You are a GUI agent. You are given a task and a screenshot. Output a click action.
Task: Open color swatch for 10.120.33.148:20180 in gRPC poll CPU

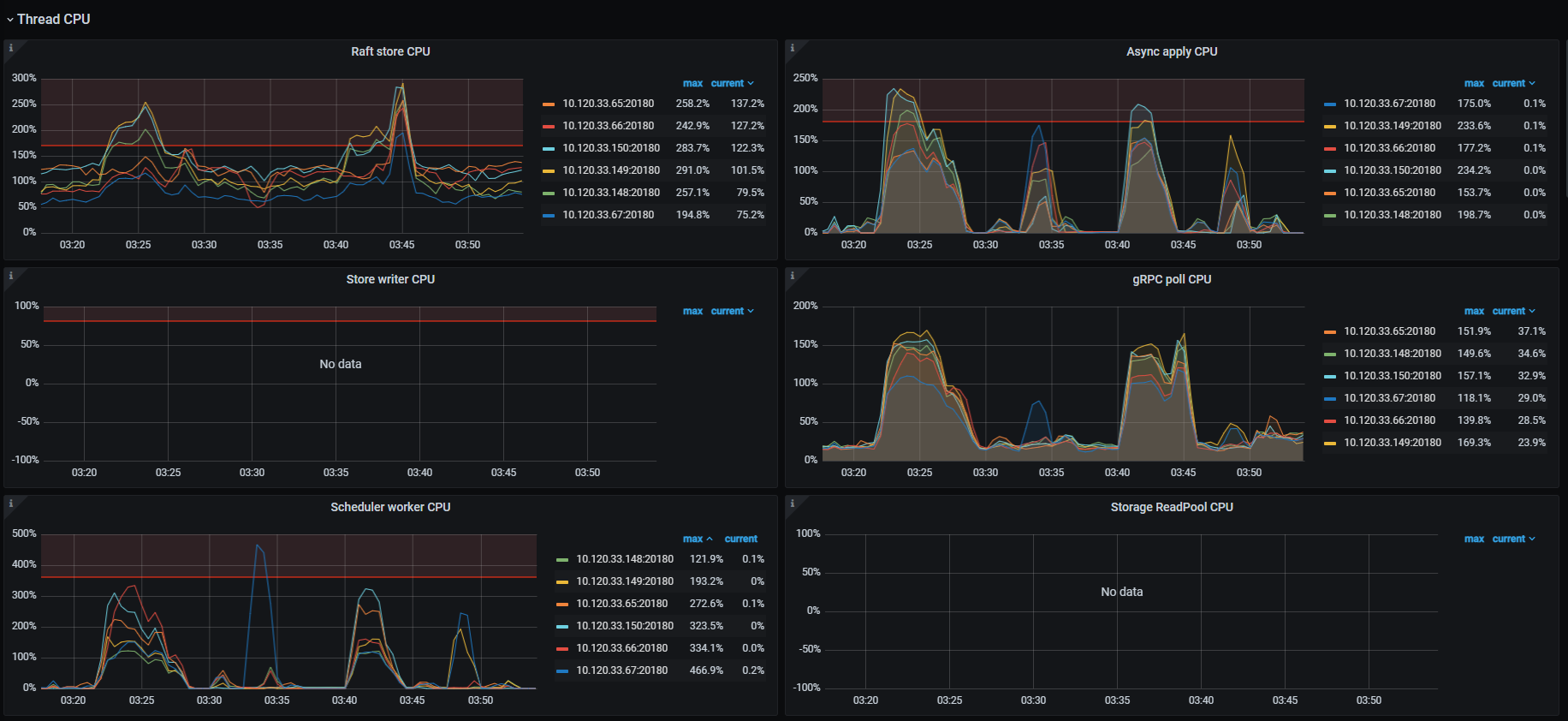(1330, 355)
